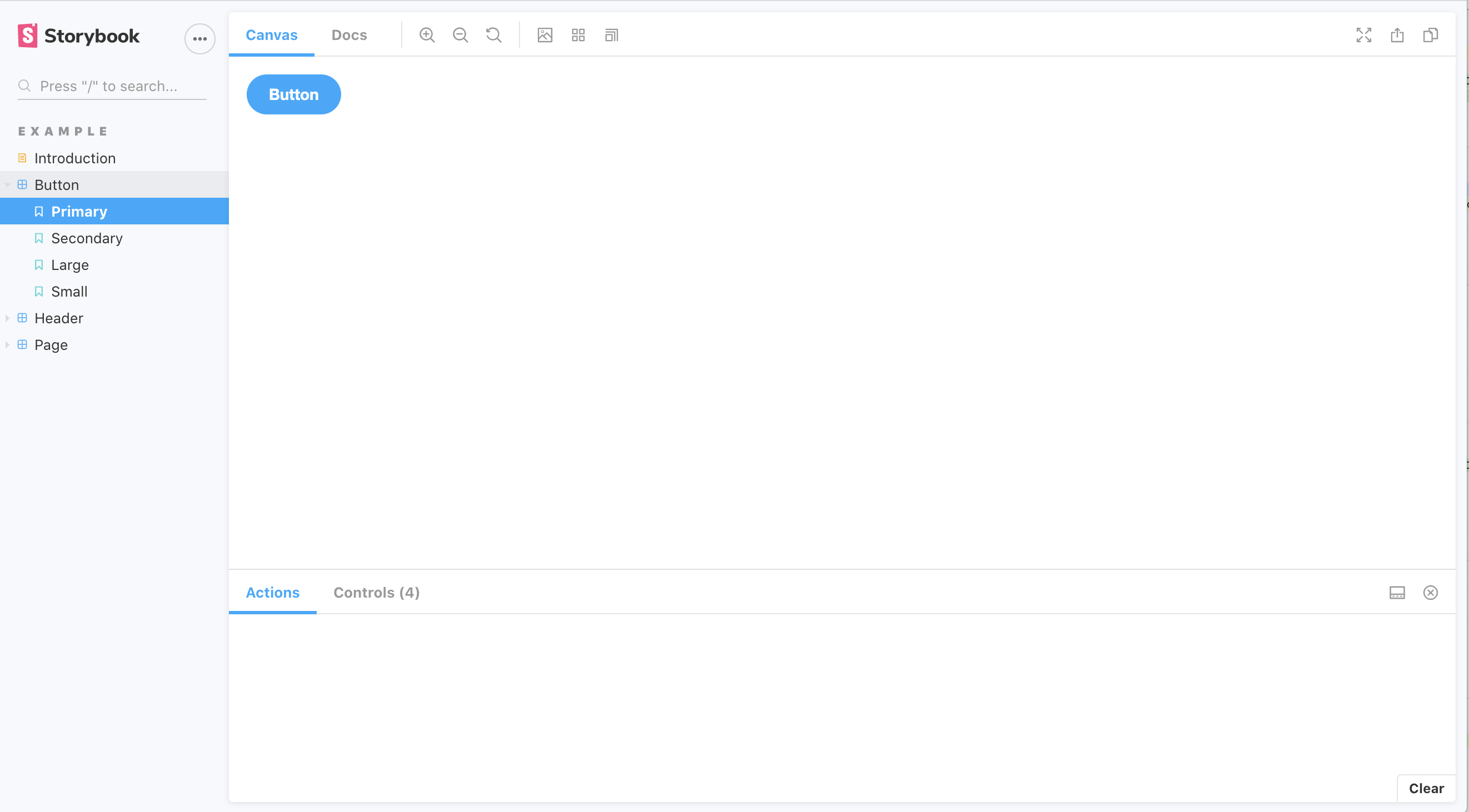Change the viewport size
Screen dimensions: 1469x812
pyautogui.click(x=611, y=35)
